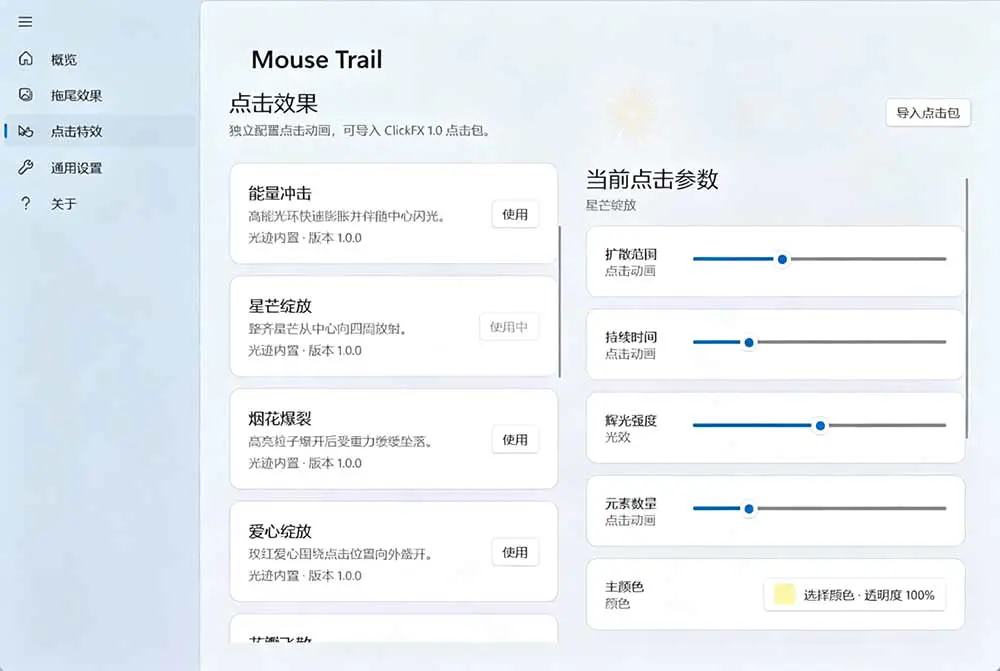Apply the 烟花爆裂 effect with 使用
This screenshot has height=671, width=1000.
(x=515, y=439)
